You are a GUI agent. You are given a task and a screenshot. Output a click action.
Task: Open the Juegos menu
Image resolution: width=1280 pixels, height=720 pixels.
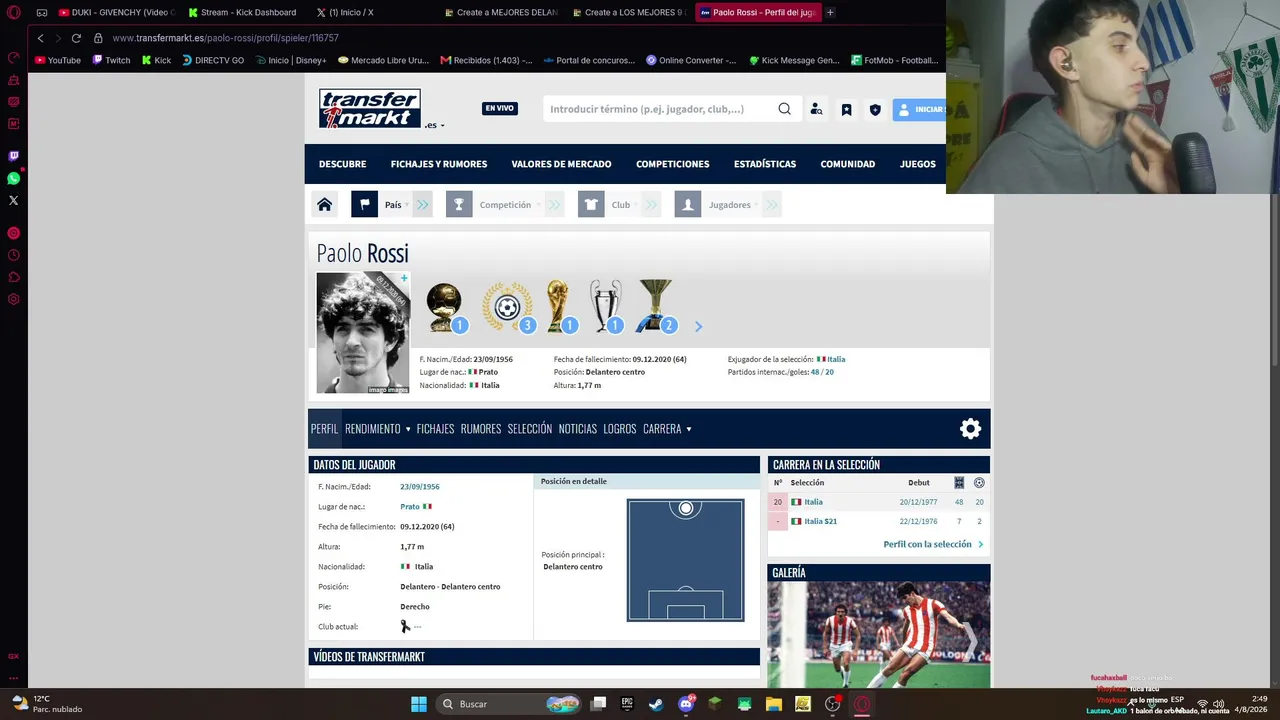pyautogui.click(x=918, y=164)
